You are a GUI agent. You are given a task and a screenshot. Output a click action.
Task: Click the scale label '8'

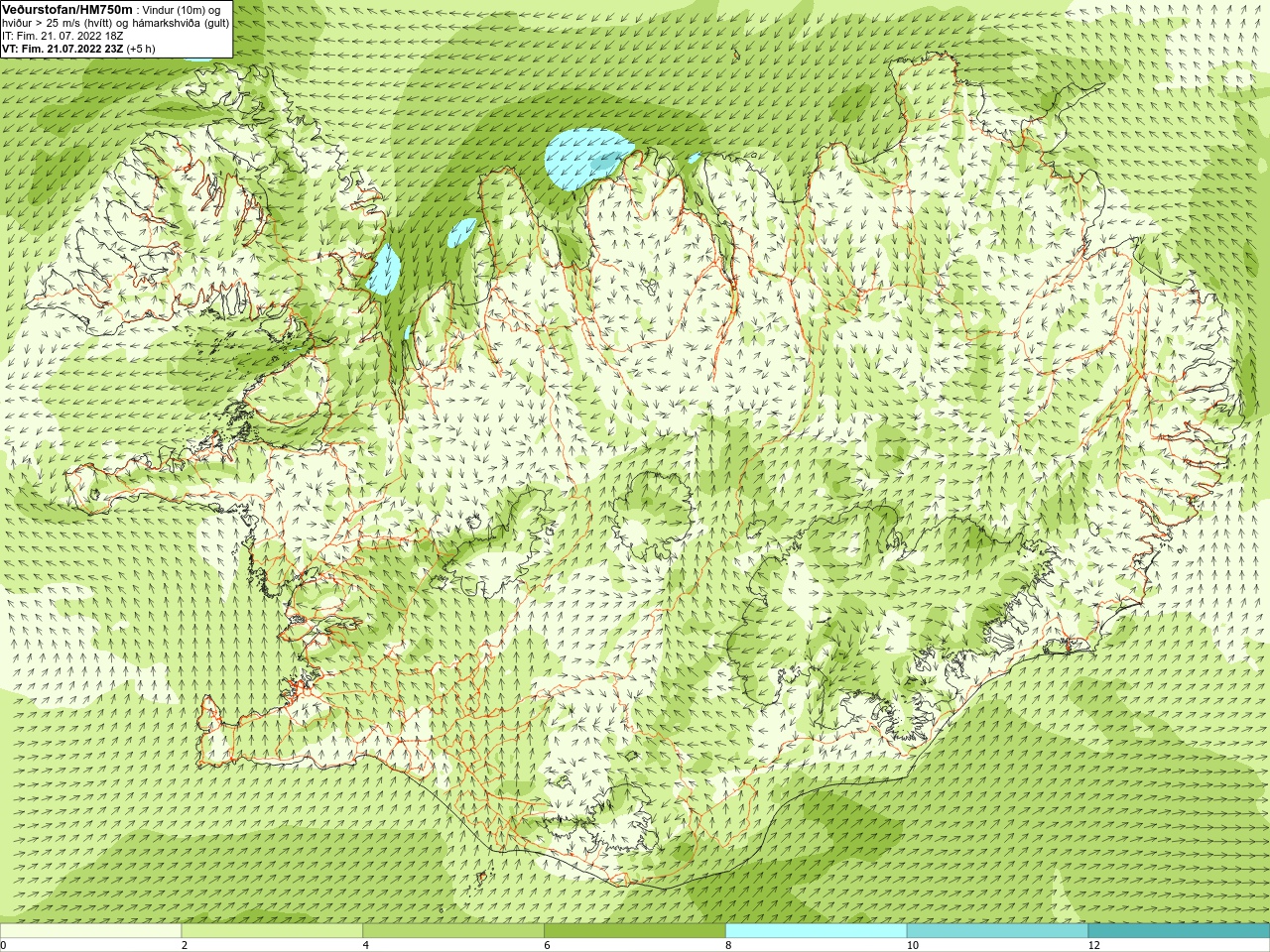[x=728, y=945]
